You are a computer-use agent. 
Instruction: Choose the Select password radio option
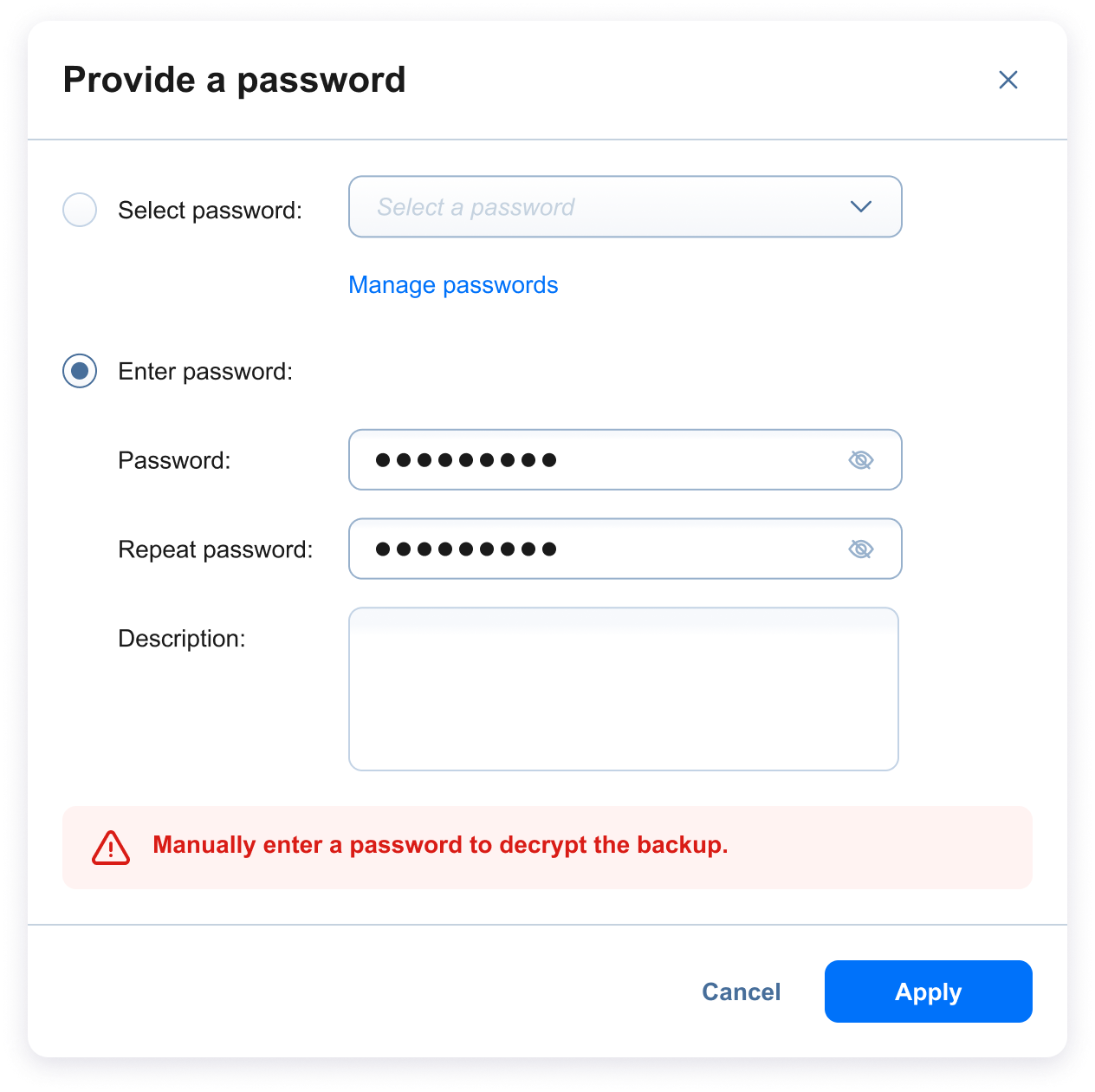[x=80, y=210]
